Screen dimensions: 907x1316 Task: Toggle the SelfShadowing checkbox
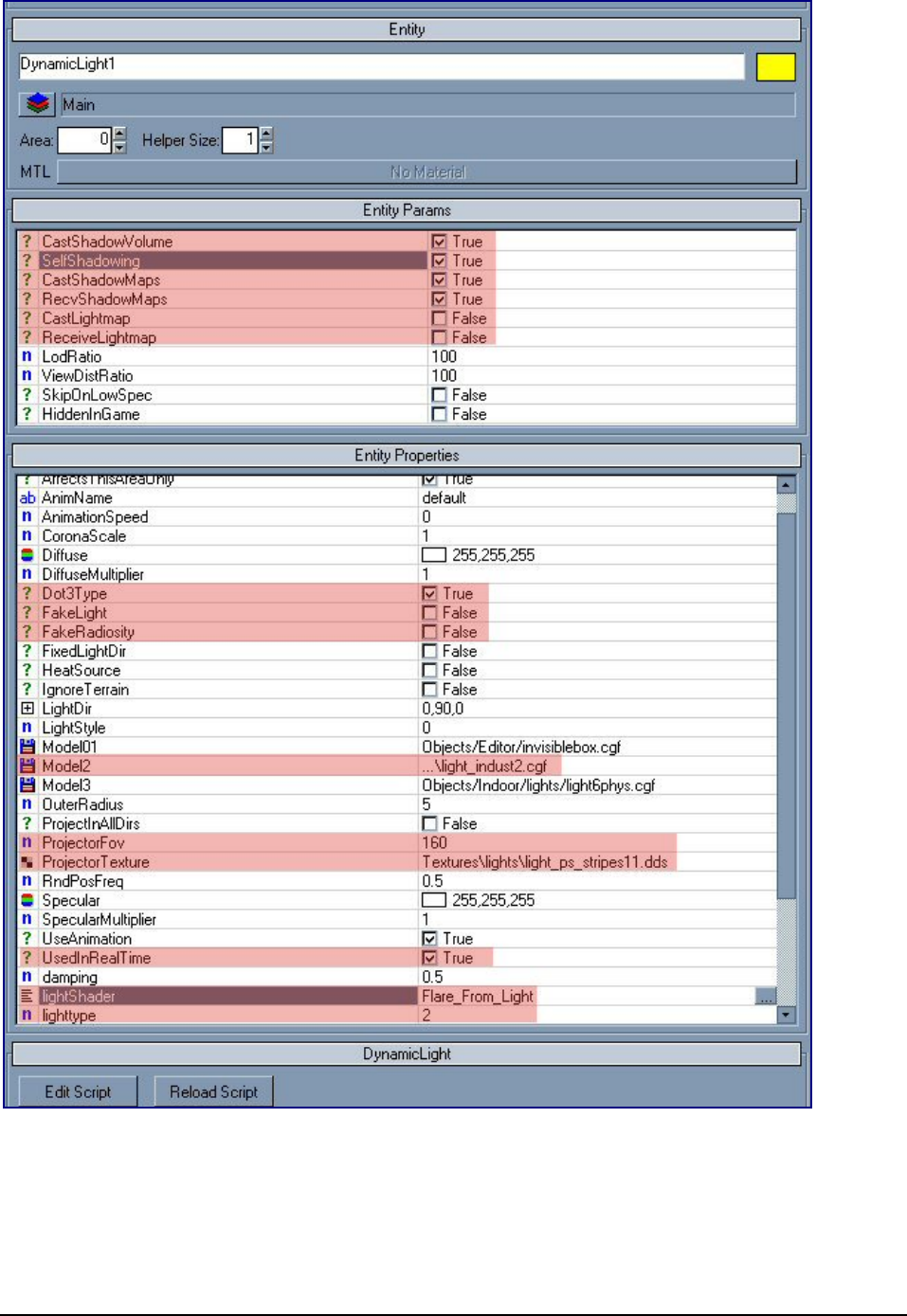(x=439, y=261)
